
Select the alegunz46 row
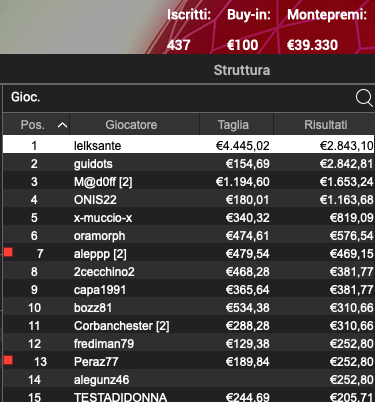coord(189,380)
